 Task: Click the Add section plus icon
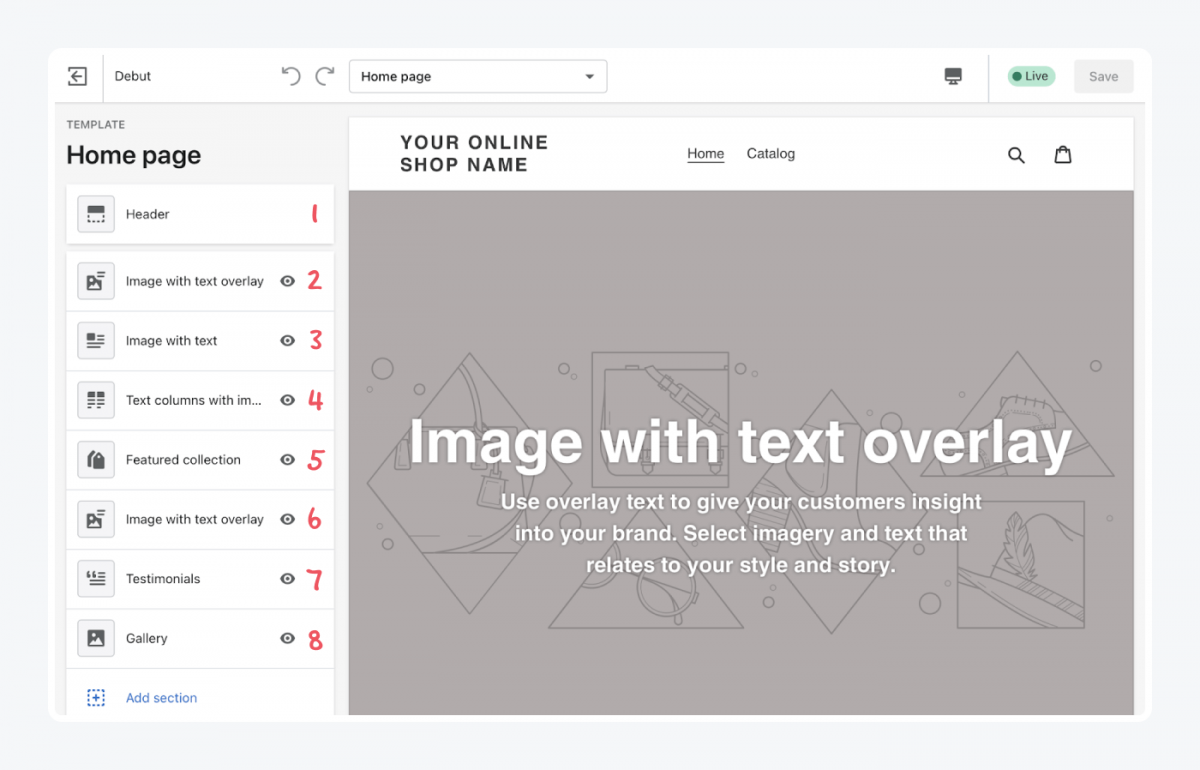(x=96, y=698)
